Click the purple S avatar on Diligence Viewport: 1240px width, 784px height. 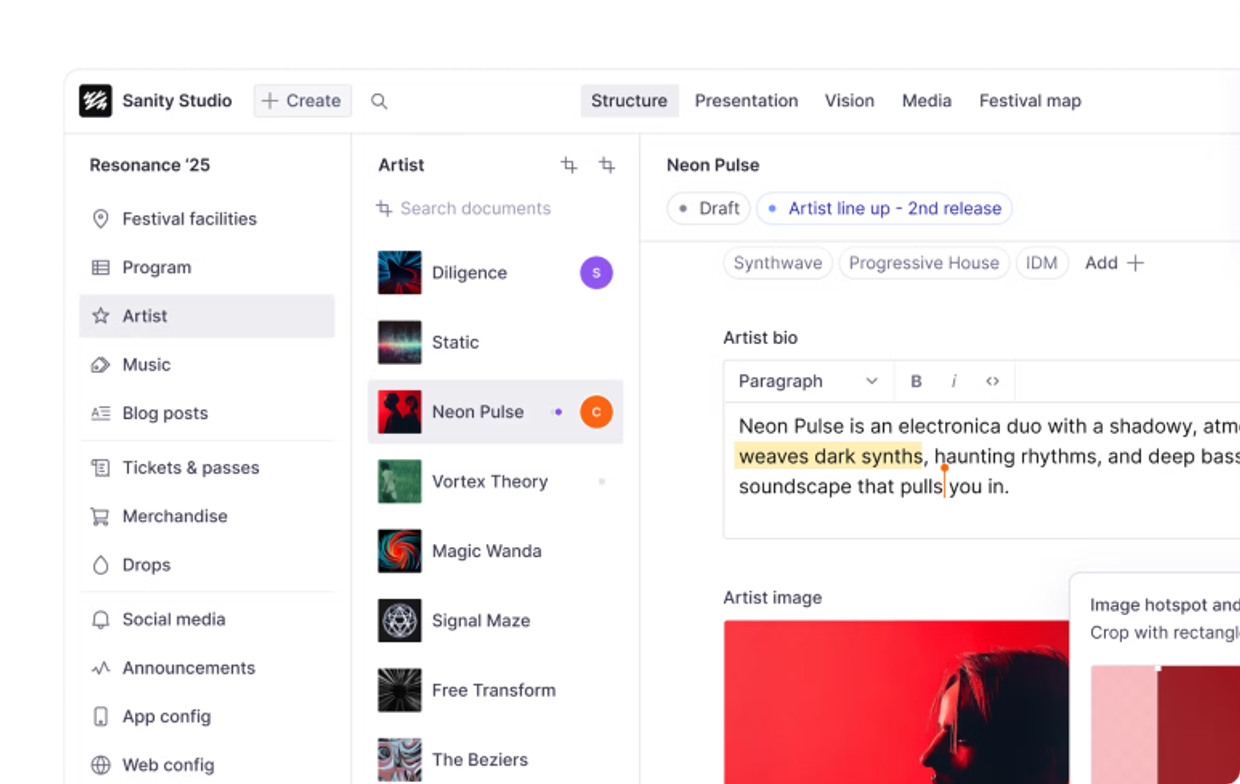coord(596,273)
